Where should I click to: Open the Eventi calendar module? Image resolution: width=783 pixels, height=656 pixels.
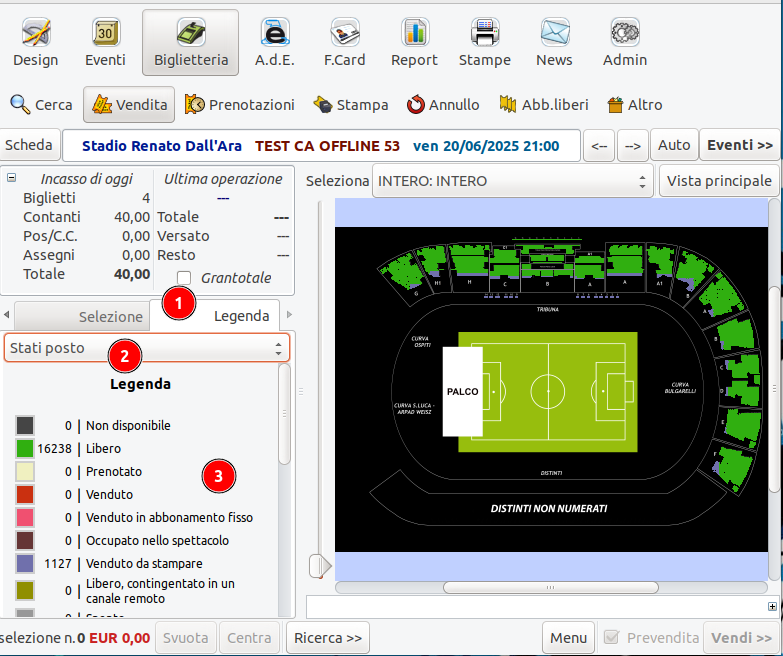pos(105,43)
